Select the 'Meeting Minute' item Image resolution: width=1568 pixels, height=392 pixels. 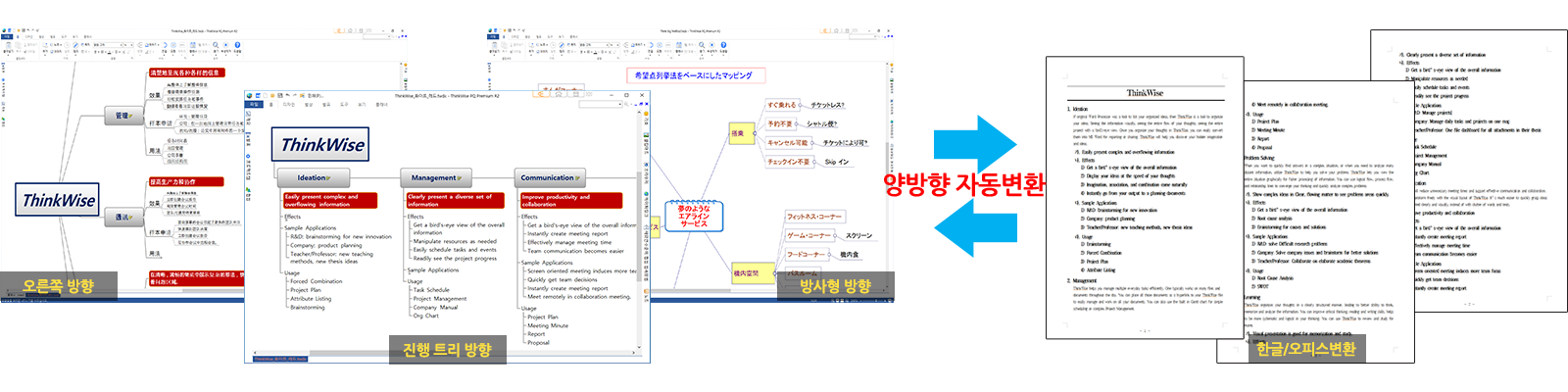(548, 325)
